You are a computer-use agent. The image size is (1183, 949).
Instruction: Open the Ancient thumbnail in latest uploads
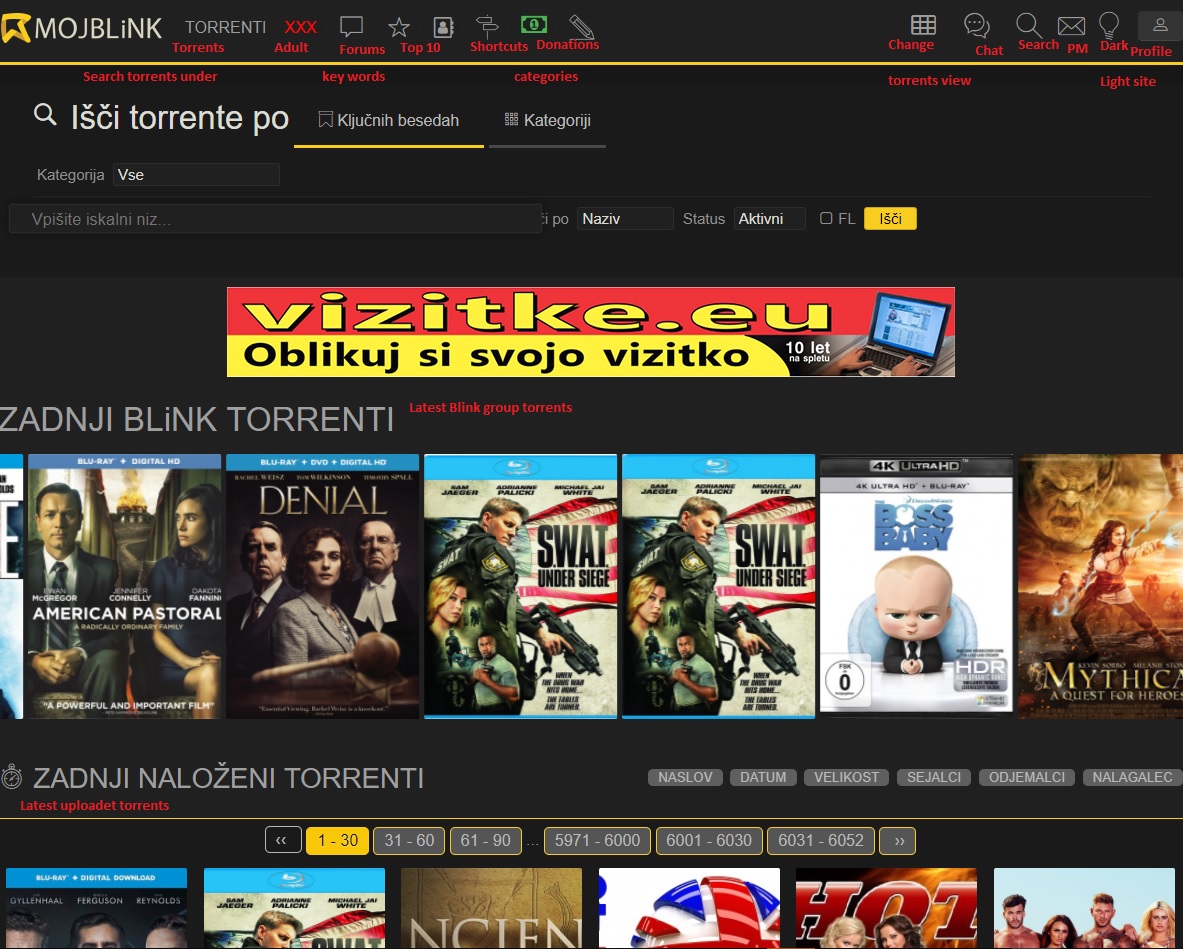(491, 908)
